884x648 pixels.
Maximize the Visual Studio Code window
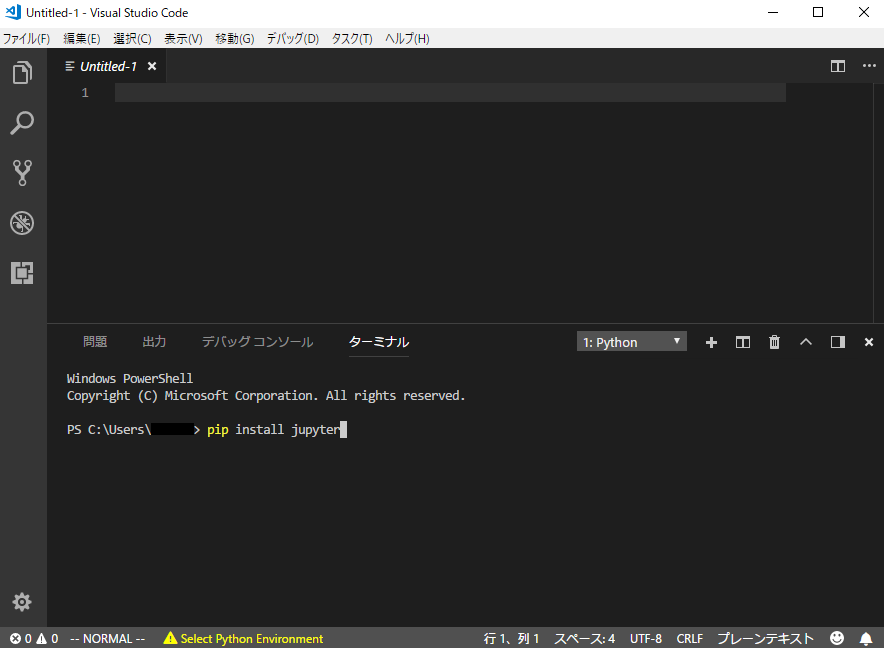(818, 12)
